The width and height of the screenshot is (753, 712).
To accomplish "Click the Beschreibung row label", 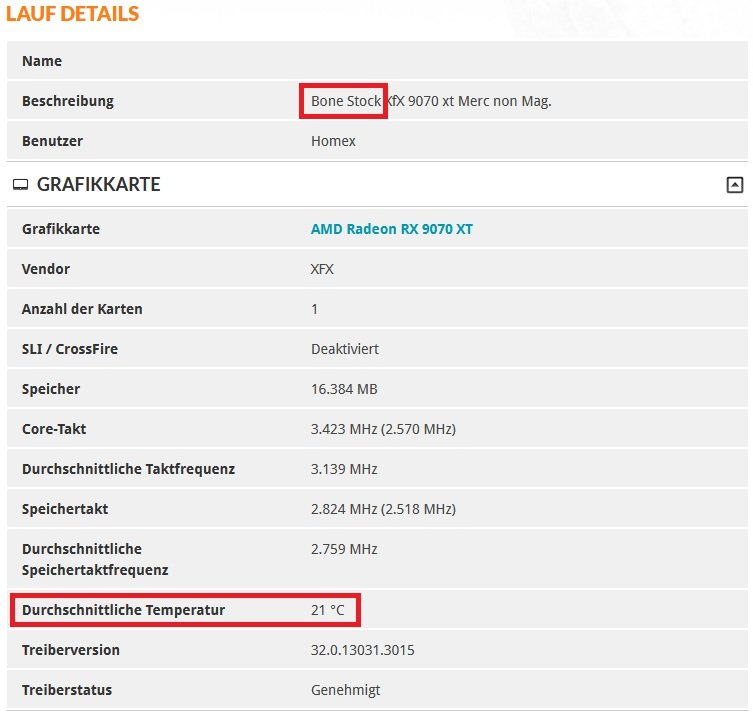I will 68,101.
